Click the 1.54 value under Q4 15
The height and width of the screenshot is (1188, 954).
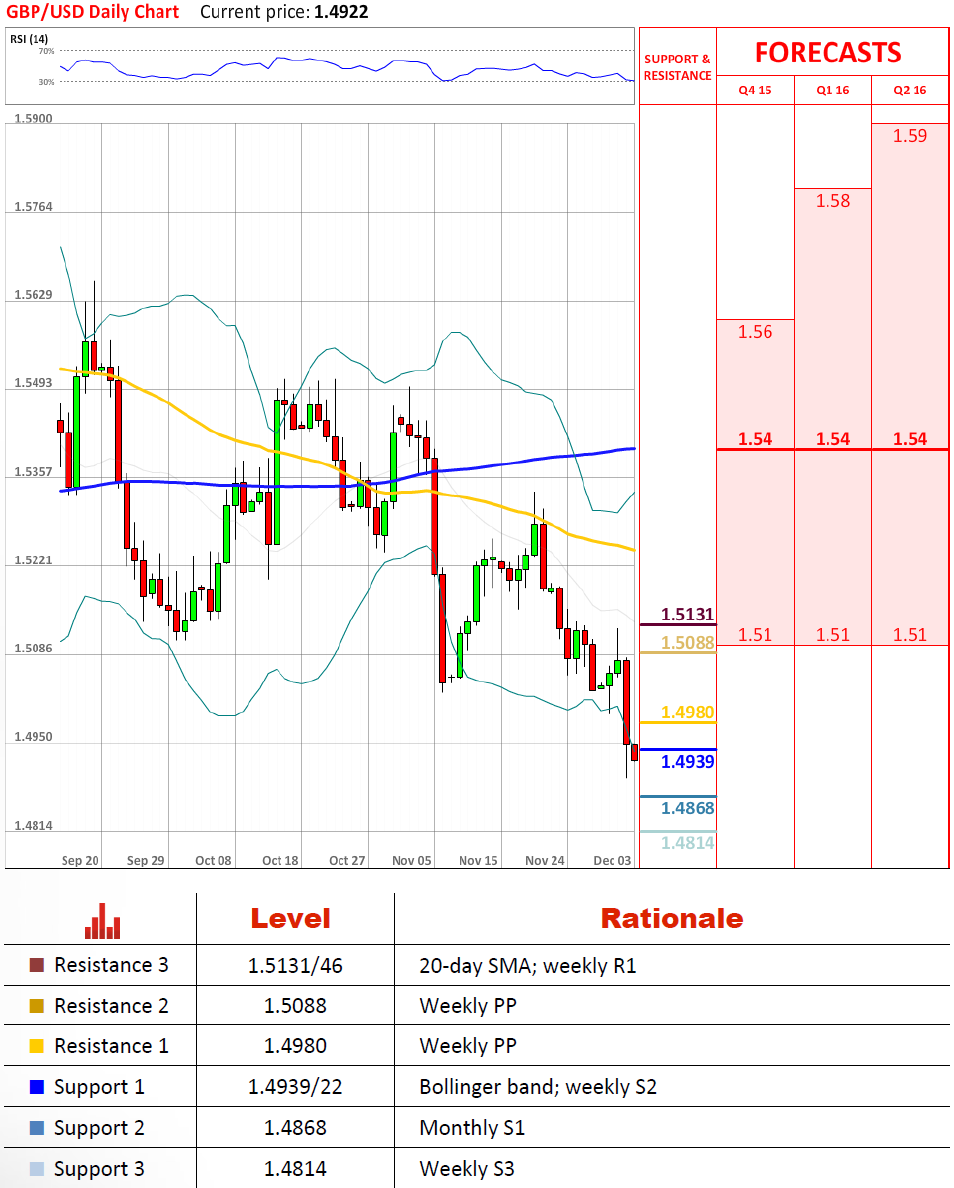point(755,439)
